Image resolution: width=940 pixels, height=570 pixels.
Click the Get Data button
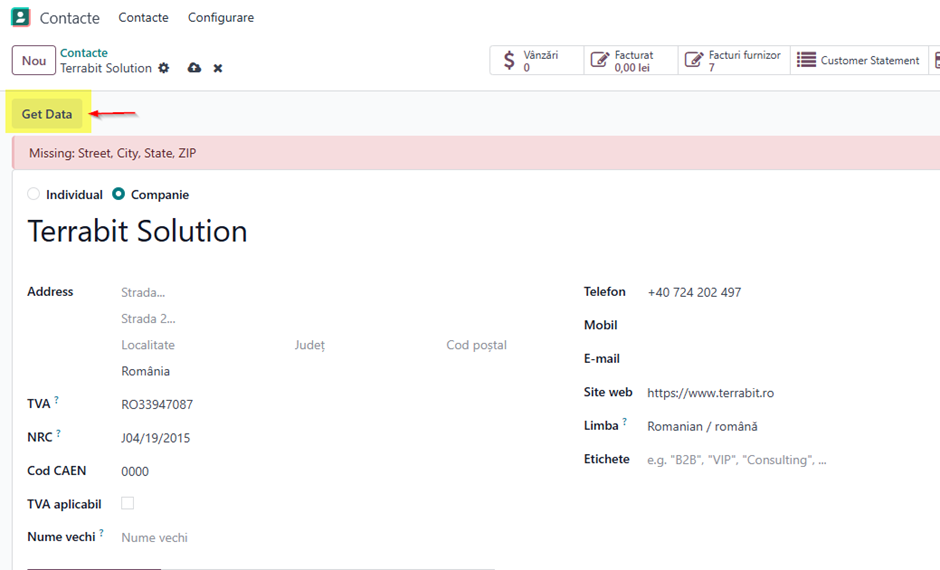pos(47,114)
